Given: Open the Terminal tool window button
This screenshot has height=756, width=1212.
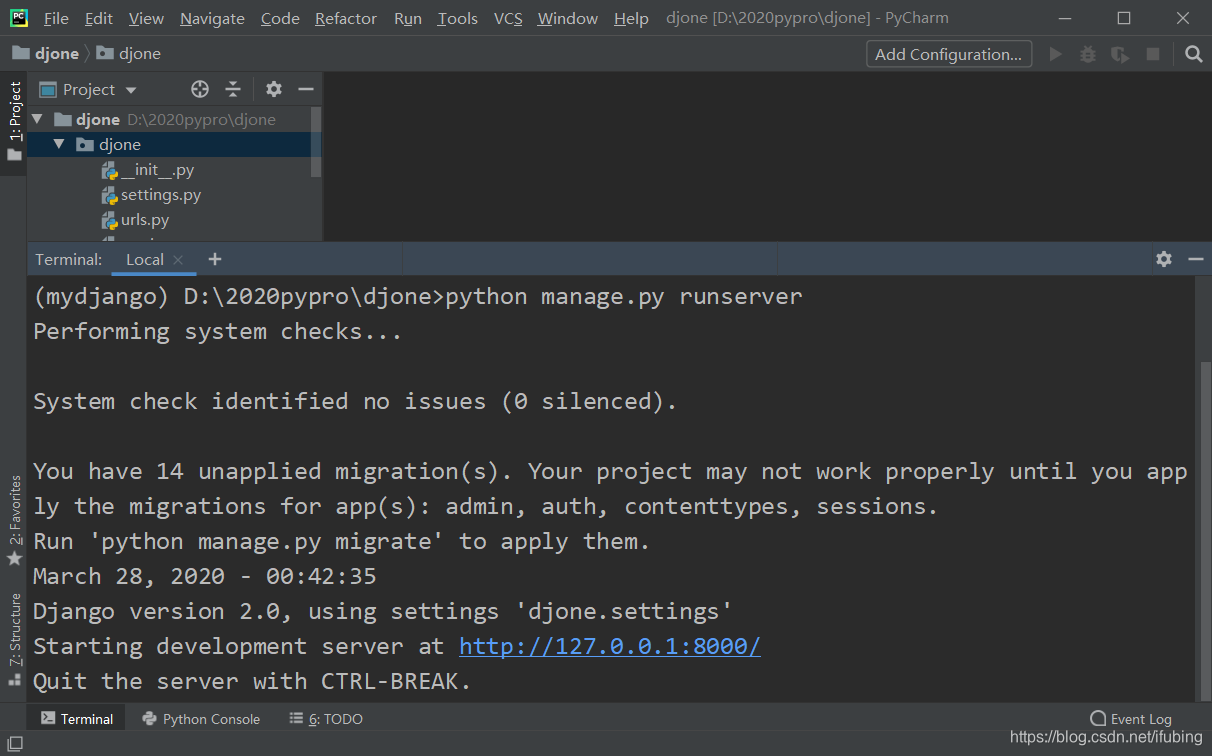Looking at the screenshot, I should coord(77,718).
